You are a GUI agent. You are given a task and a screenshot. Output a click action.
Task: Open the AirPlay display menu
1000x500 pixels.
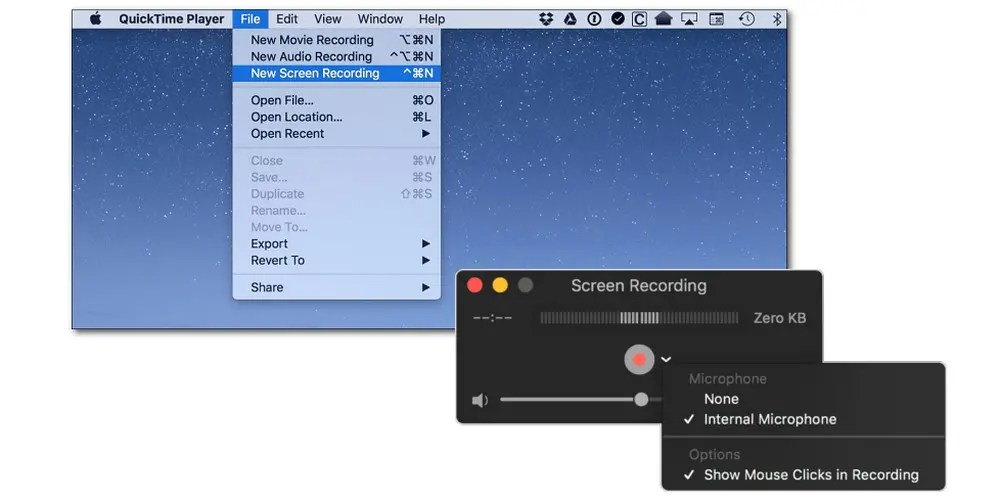[x=689, y=19]
